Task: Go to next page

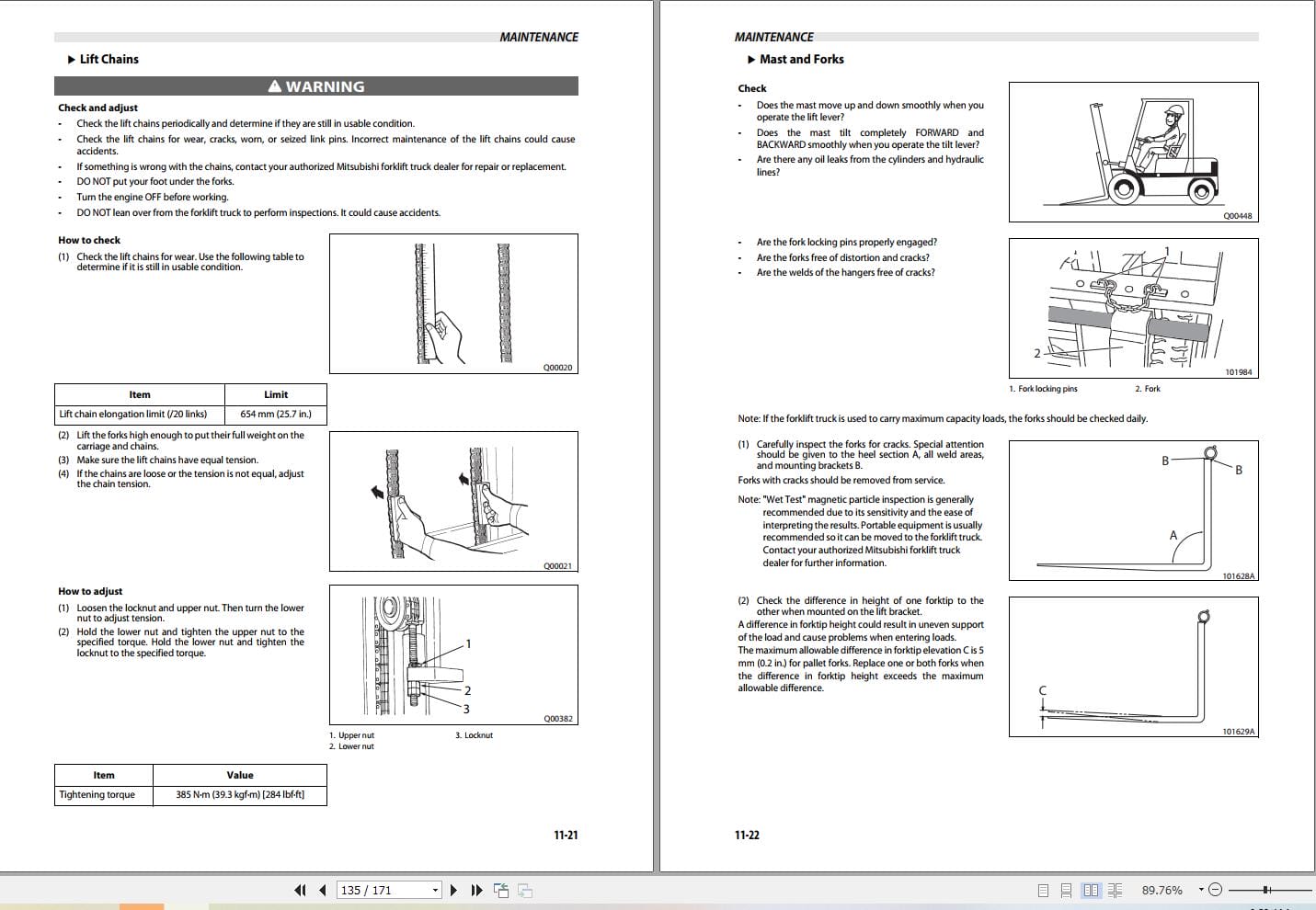Action: 453,890
